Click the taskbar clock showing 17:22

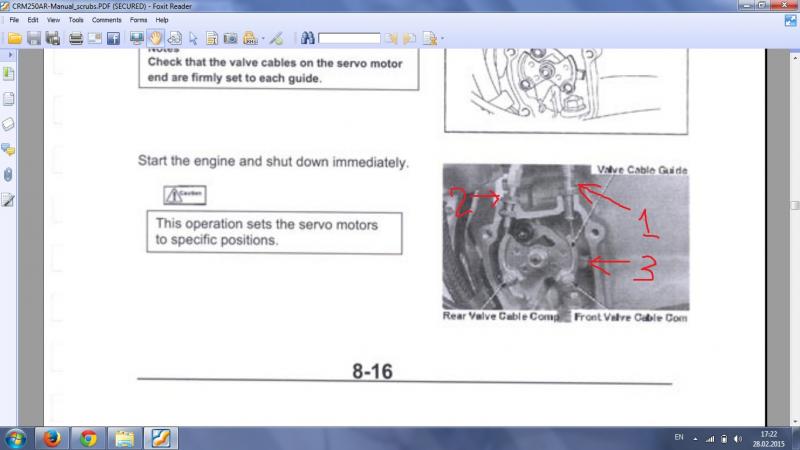pyautogui.click(x=768, y=439)
